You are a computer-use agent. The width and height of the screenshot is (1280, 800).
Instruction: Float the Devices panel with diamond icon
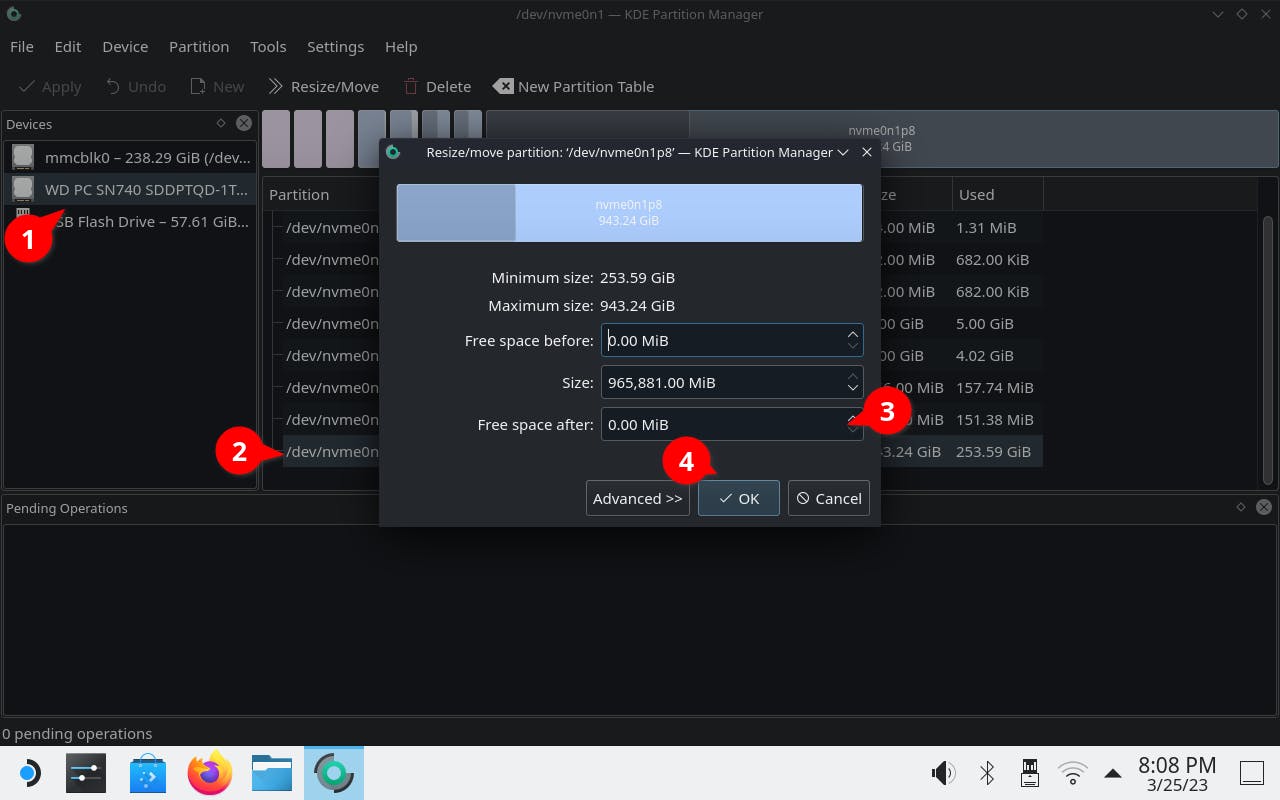coord(221,123)
